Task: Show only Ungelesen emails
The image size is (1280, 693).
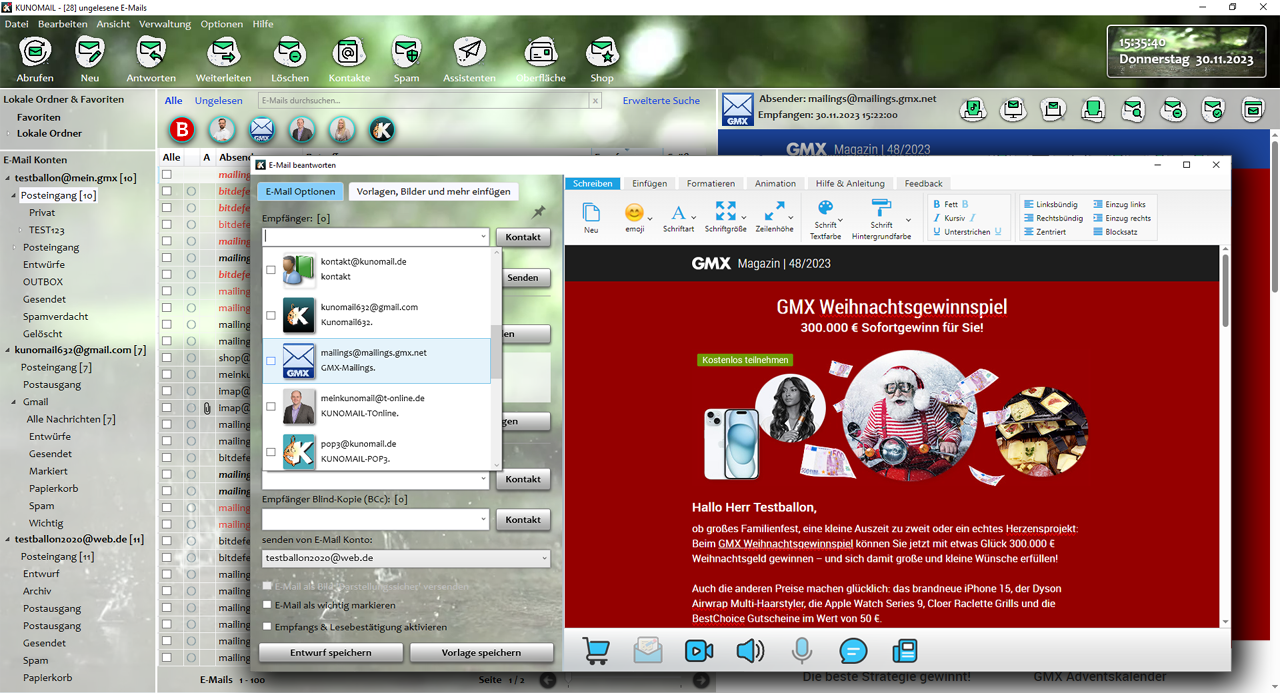Action: pos(218,101)
